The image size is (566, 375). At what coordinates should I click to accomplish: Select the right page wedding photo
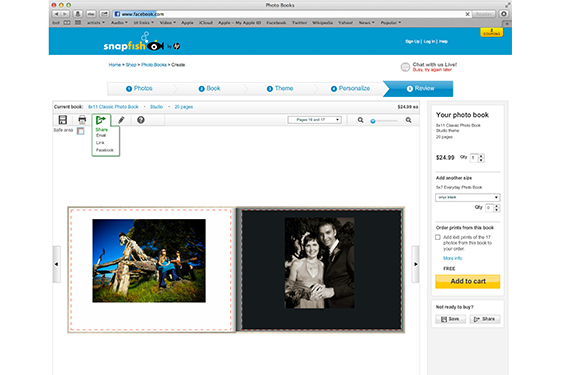[319, 263]
